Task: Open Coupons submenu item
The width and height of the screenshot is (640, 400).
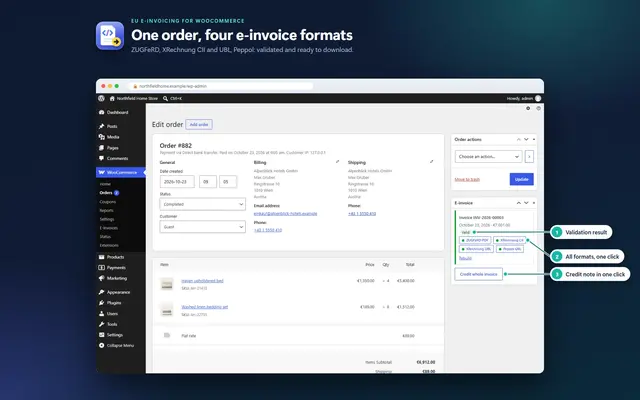Action: pyautogui.click(x=108, y=202)
